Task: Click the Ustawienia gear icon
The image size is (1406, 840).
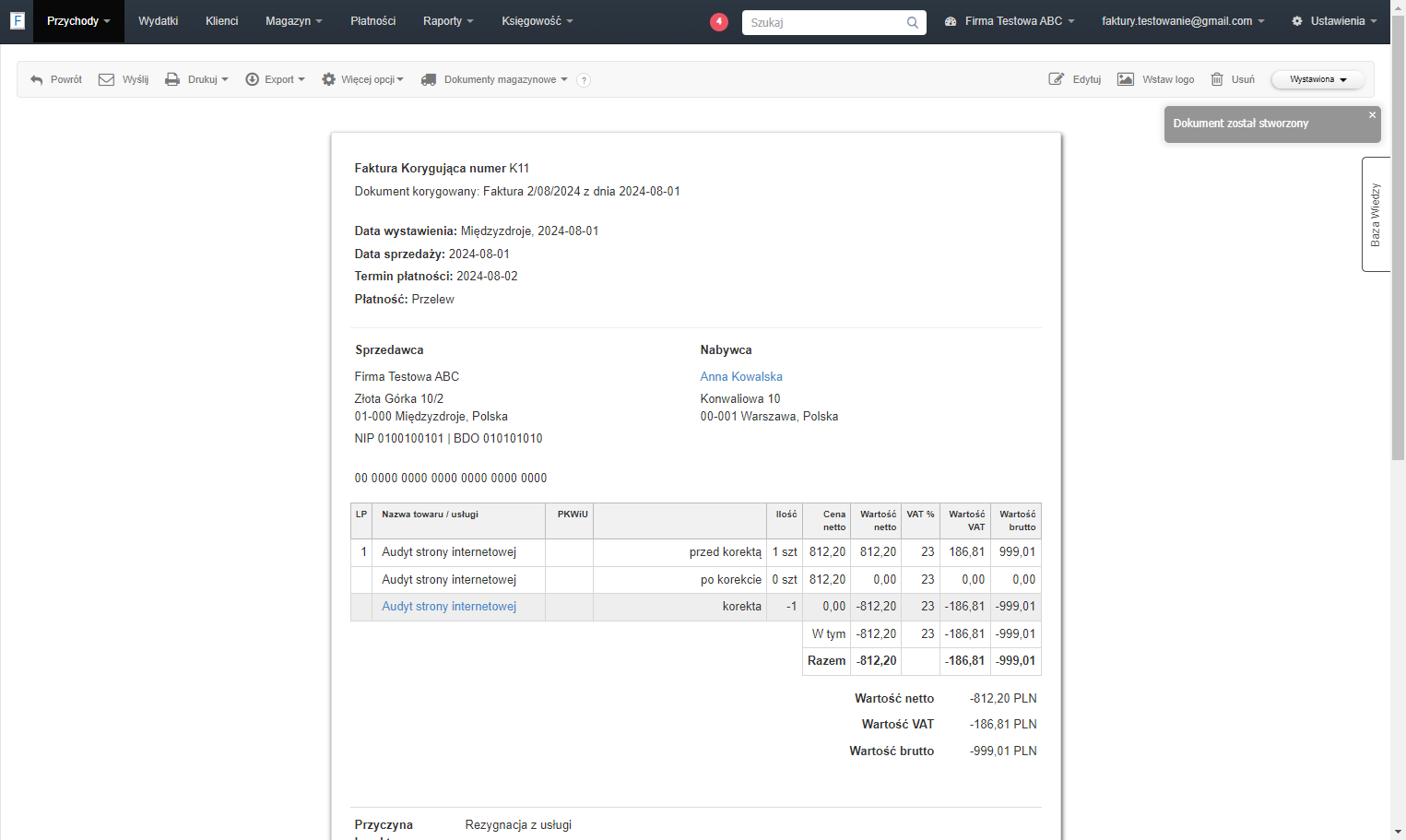Action: pos(1297,21)
